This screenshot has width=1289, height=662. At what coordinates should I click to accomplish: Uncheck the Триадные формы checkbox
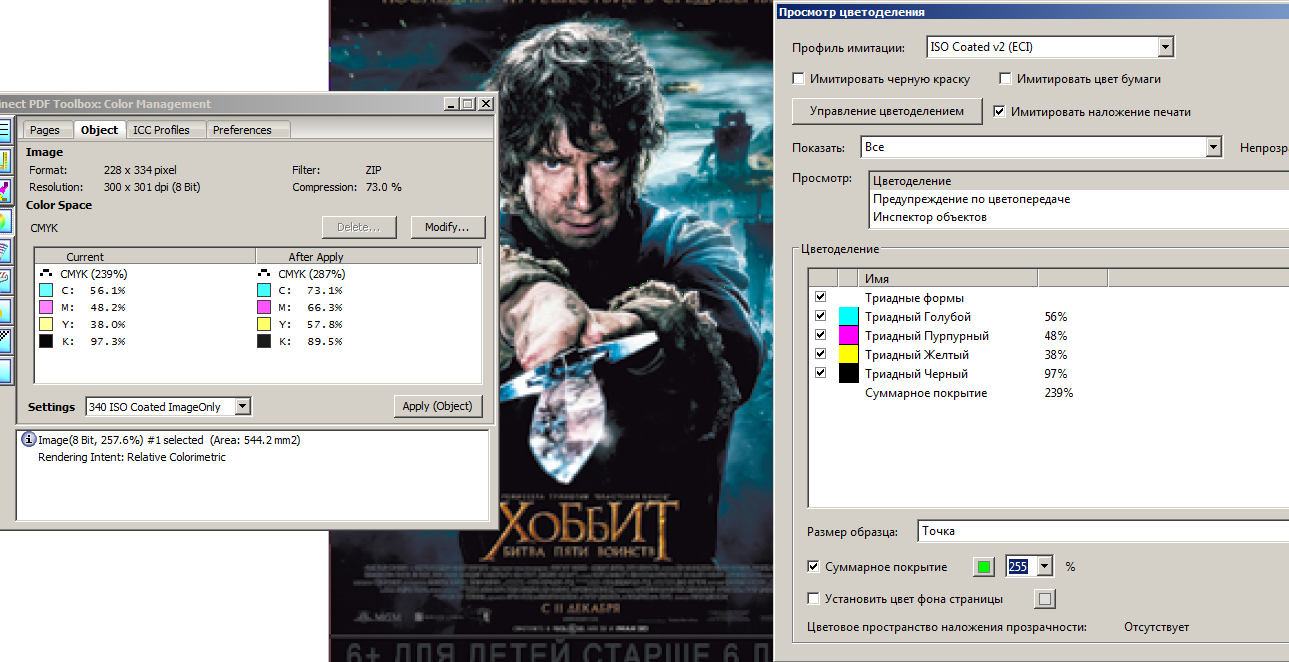click(x=821, y=298)
